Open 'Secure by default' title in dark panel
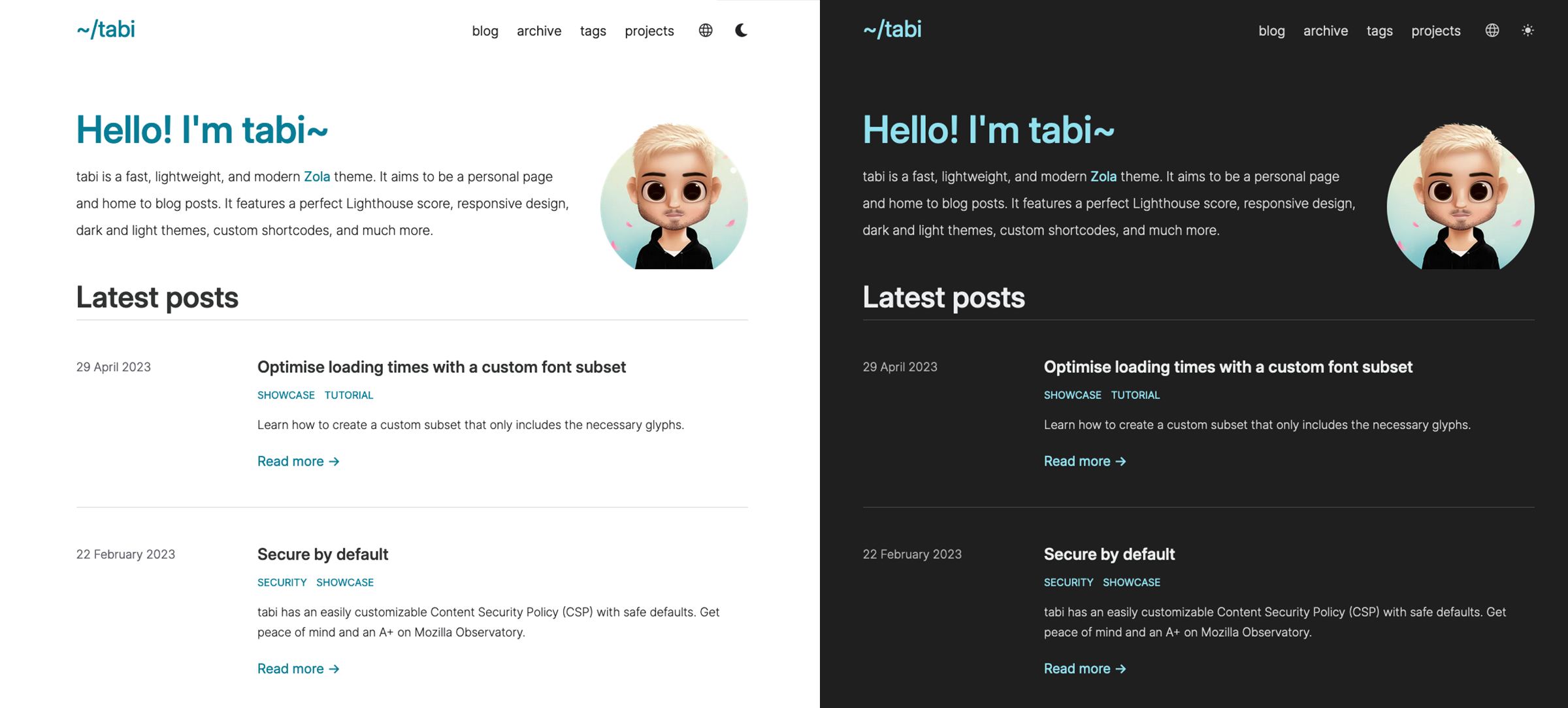 pos(1109,555)
